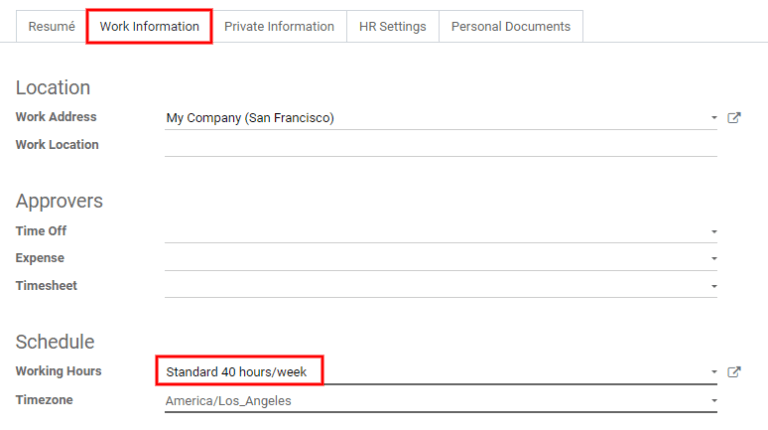The height and width of the screenshot is (430, 768).
Task: Expand the Timesheet approver dropdown
Action: pos(714,286)
